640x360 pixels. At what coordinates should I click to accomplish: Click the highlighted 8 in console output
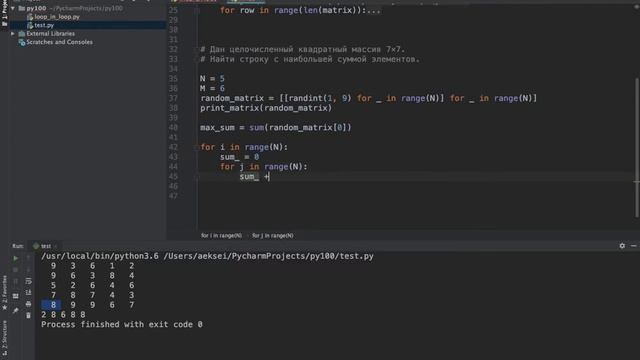point(53,305)
